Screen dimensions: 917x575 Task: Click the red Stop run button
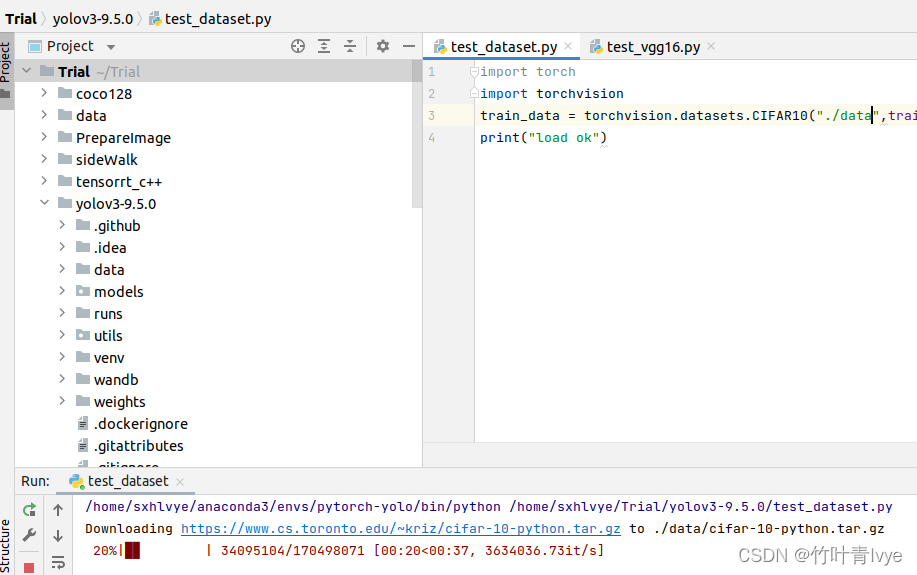click(29, 567)
